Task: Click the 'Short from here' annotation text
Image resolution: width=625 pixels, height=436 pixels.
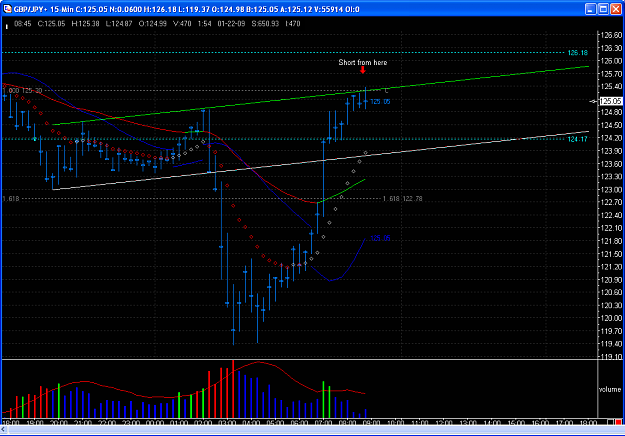Action: tap(363, 63)
